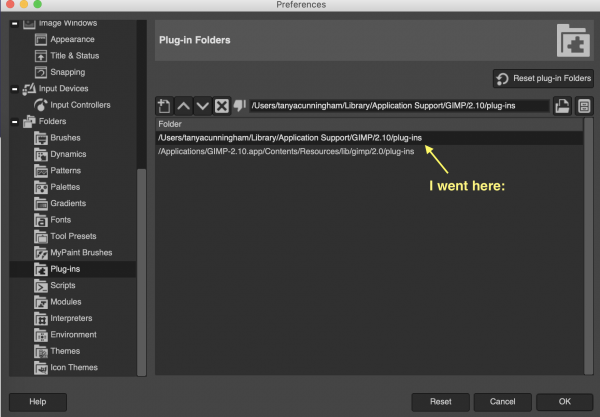Screen dimensions: 600x417
Task: Click the folder path text field
Action: point(399,106)
